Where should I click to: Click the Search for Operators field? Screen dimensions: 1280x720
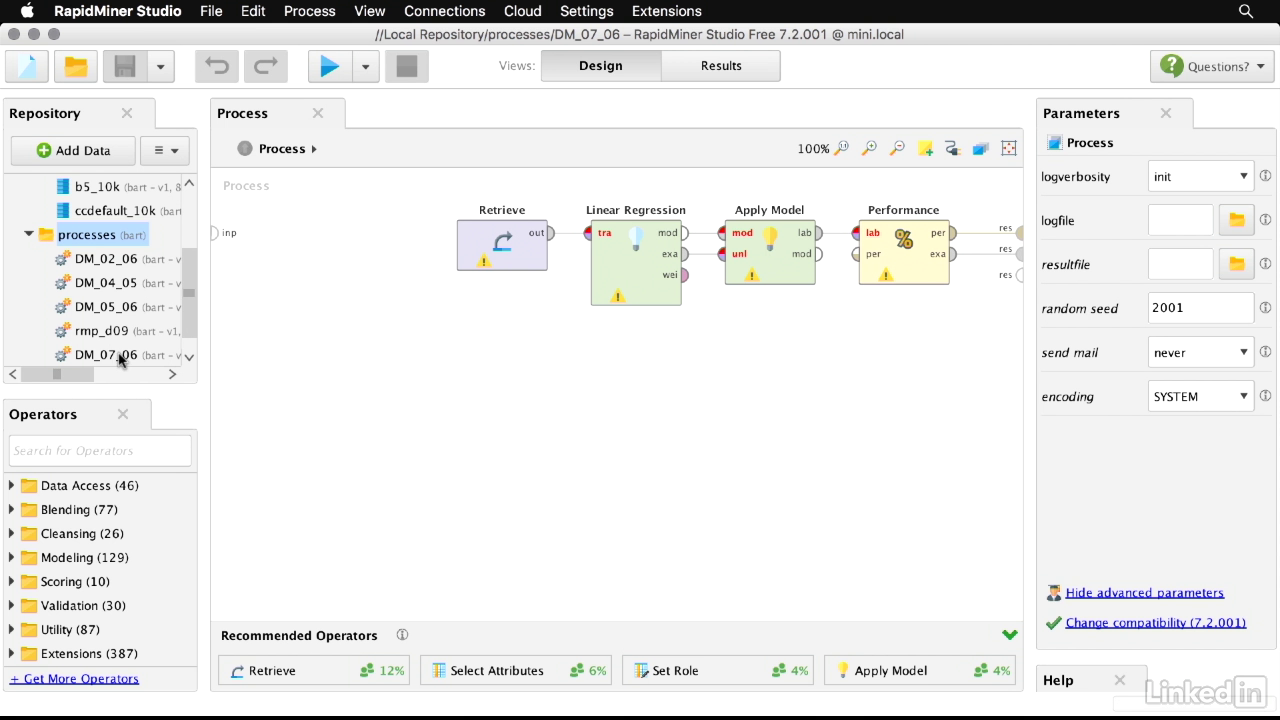[100, 451]
